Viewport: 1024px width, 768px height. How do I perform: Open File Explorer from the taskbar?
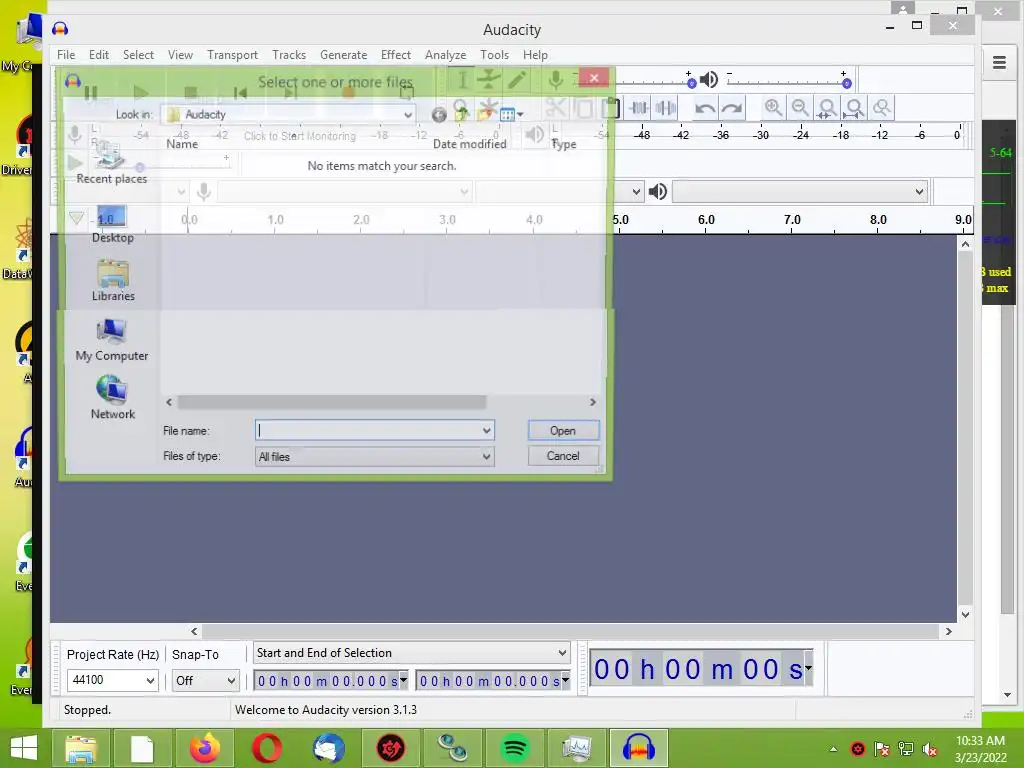(80, 748)
